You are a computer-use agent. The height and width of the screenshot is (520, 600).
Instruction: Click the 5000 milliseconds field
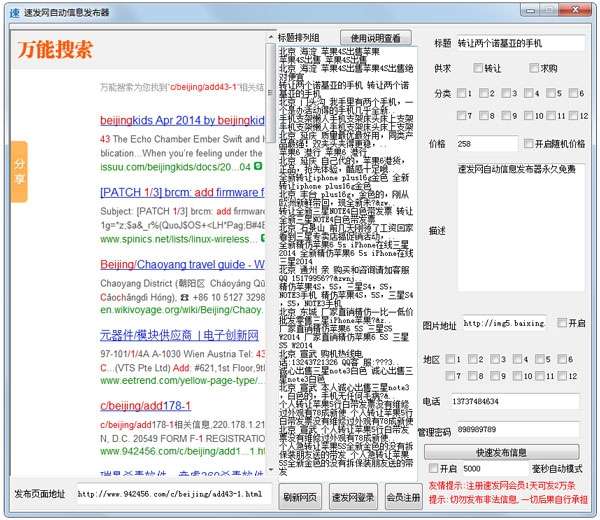tap(495, 468)
